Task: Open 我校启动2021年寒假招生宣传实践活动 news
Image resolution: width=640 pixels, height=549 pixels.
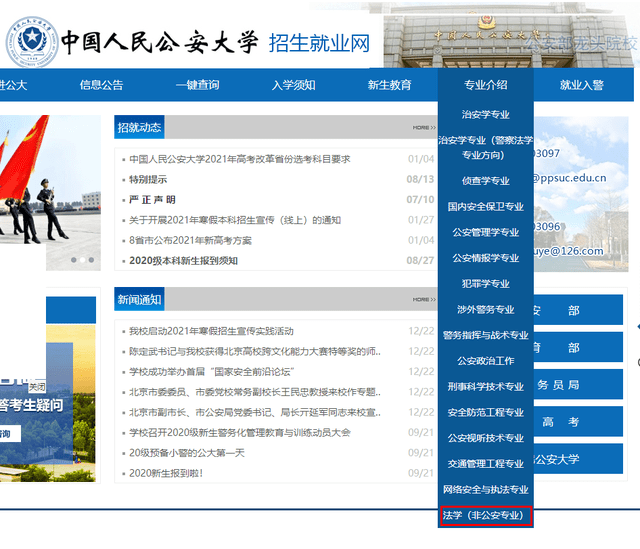Action: [x=211, y=331]
